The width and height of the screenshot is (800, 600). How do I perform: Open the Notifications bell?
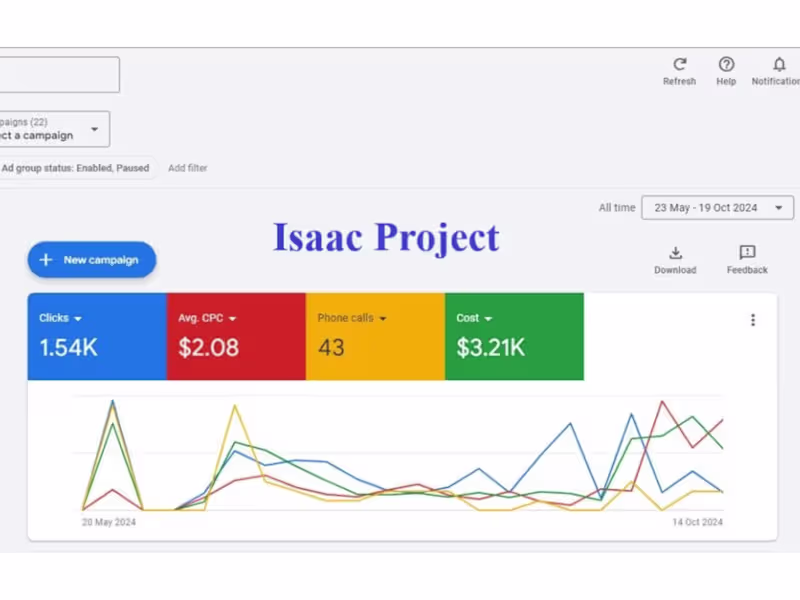(780, 64)
